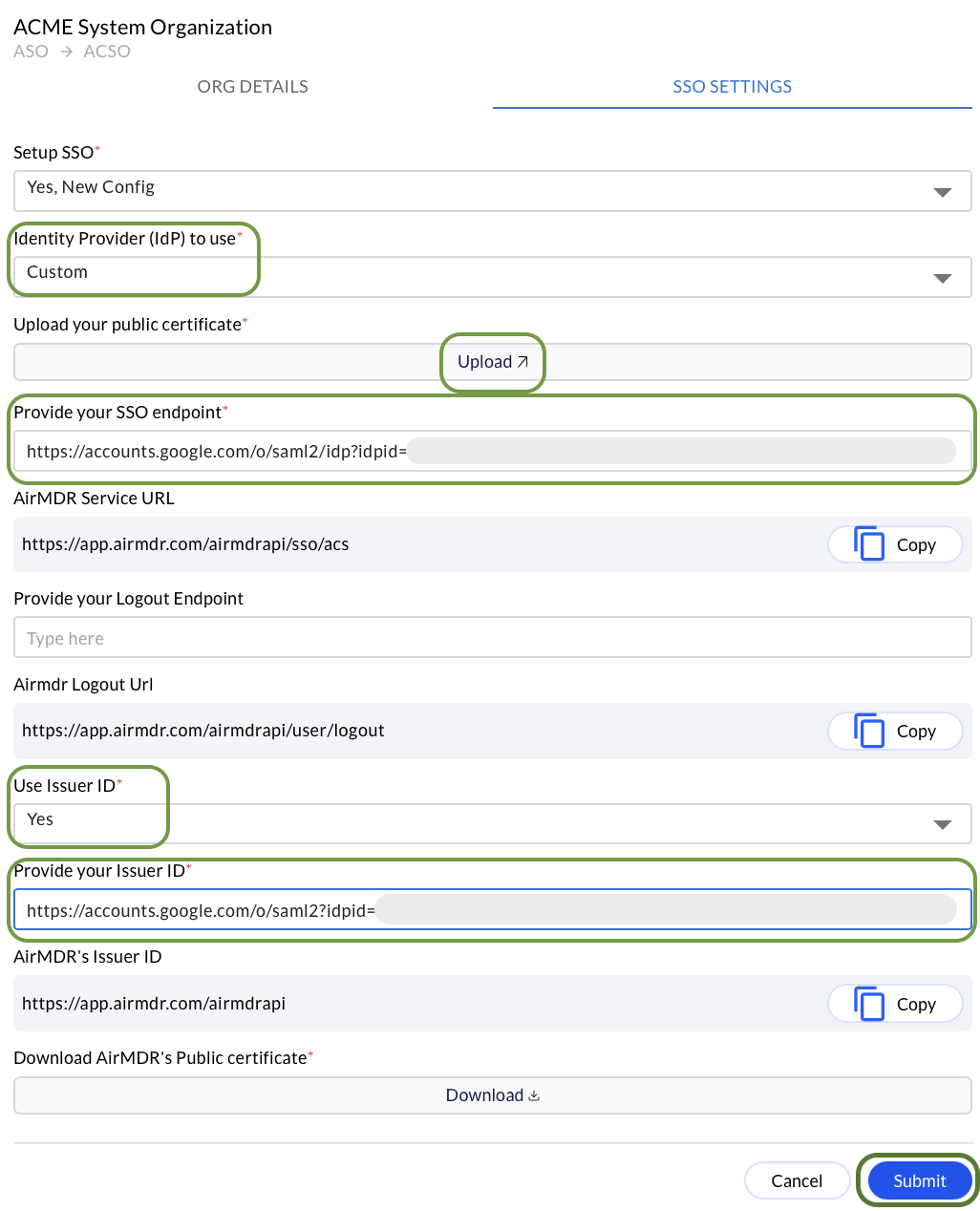This screenshot has width=980, height=1211.
Task: Copy the Airmdr Logout Url
Action: (894, 731)
